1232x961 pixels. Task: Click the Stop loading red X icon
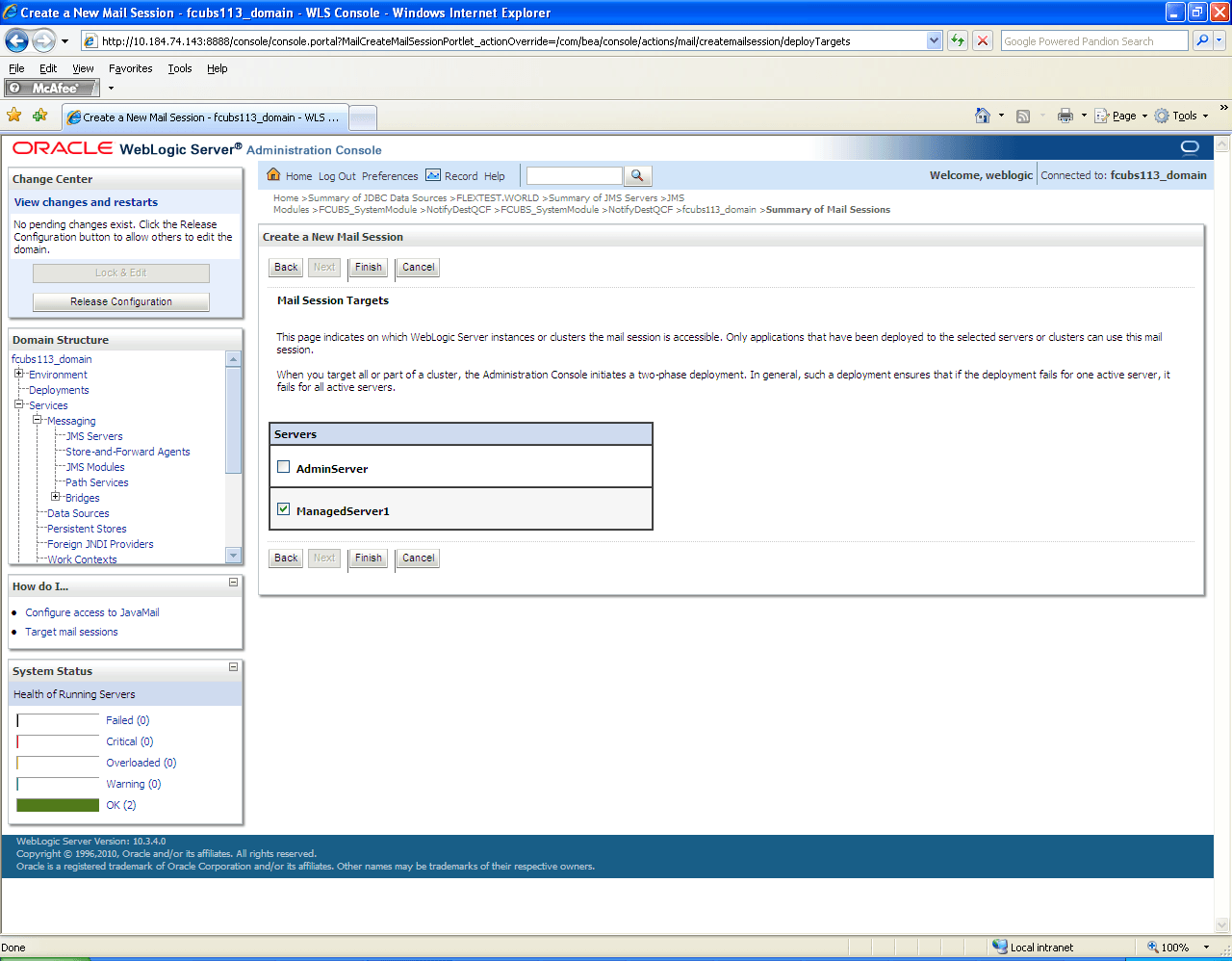(982, 40)
